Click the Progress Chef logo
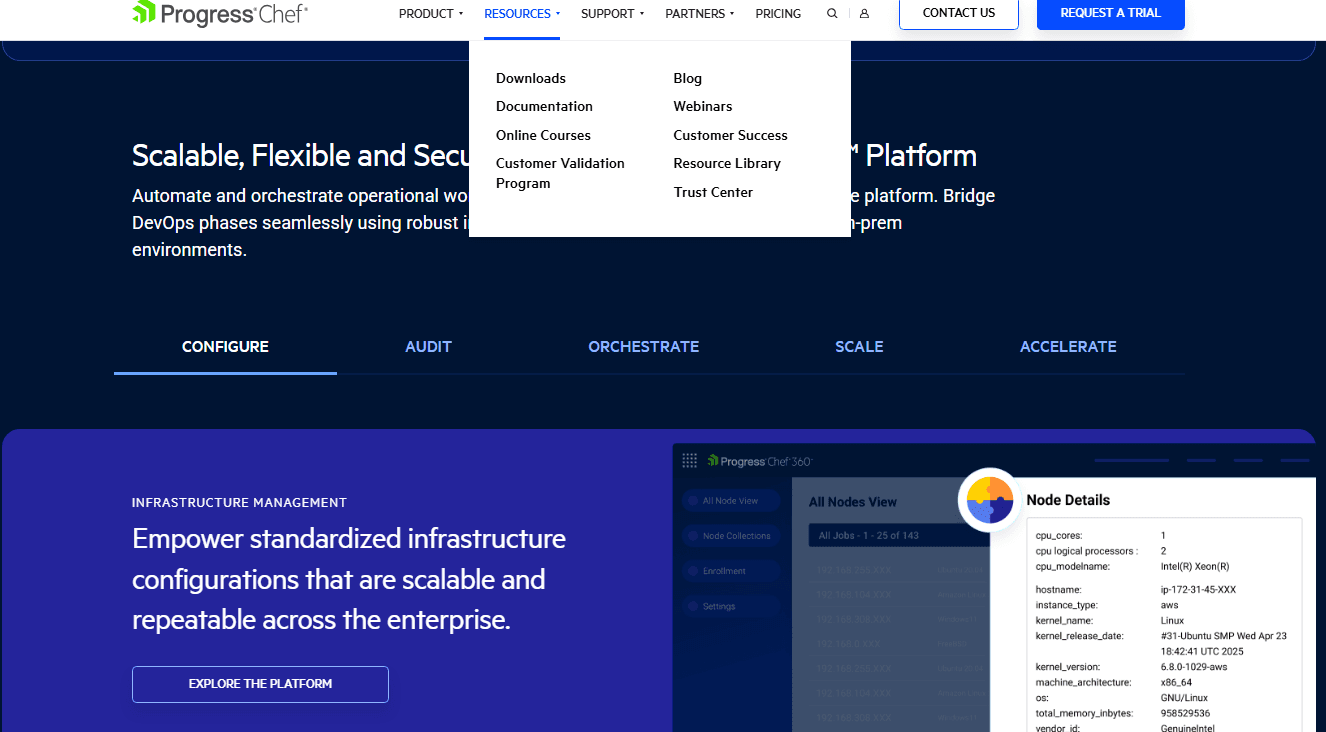 click(x=220, y=13)
